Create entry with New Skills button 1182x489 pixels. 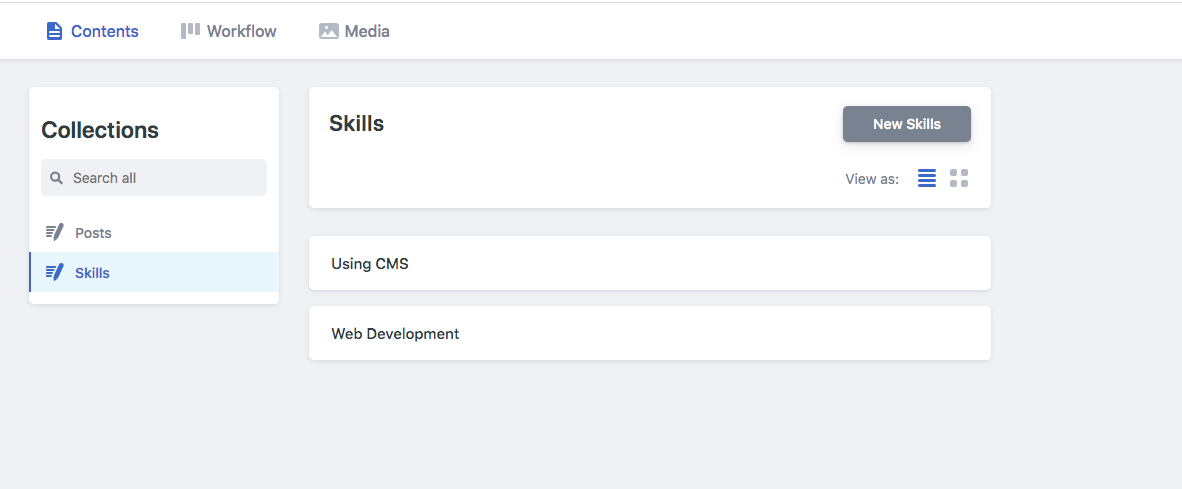pyautogui.click(x=907, y=124)
